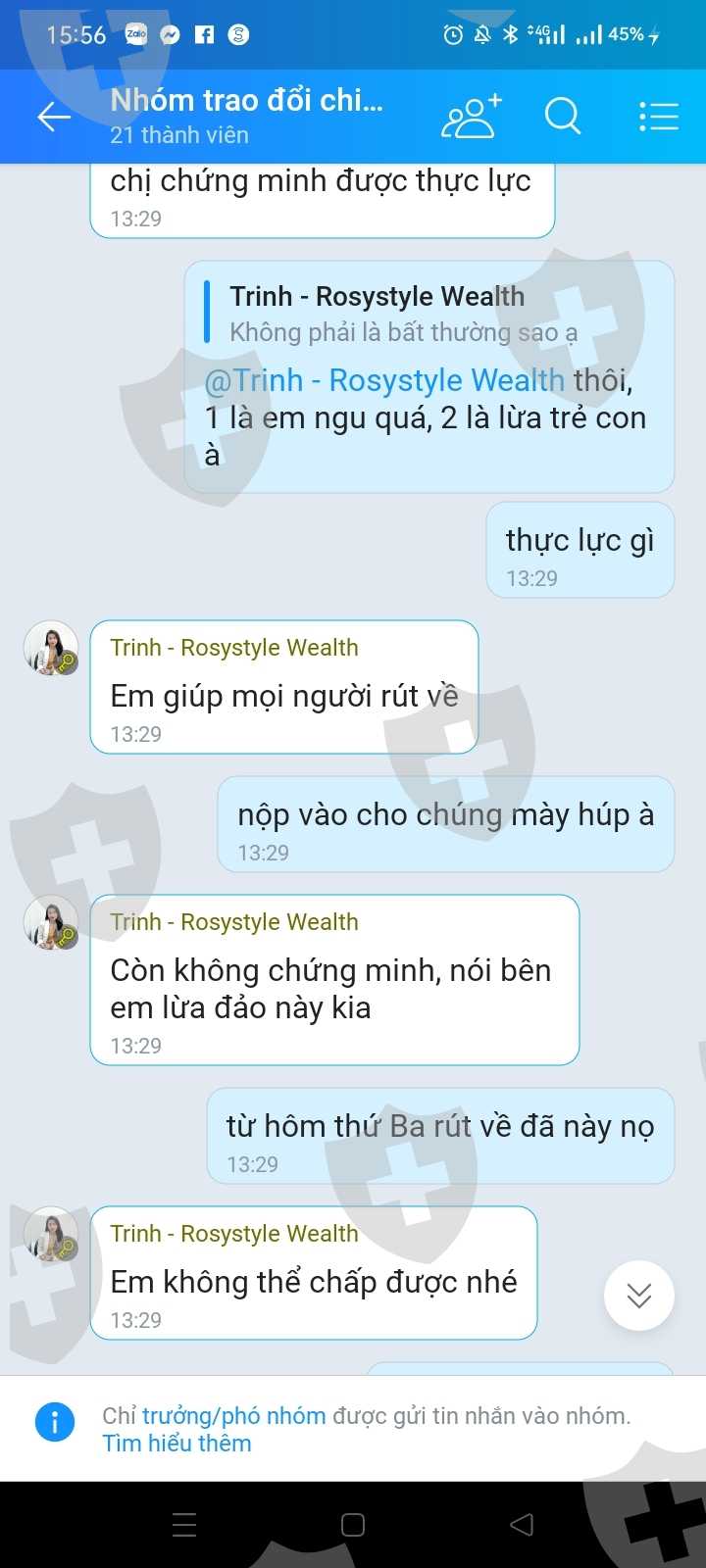Jump to latest messages double-chevron button
This screenshot has width=706, height=1568.
tap(639, 1296)
